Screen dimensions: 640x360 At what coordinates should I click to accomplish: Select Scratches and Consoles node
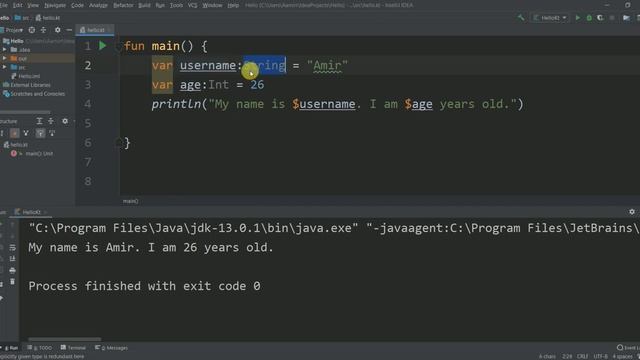coord(34,94)
